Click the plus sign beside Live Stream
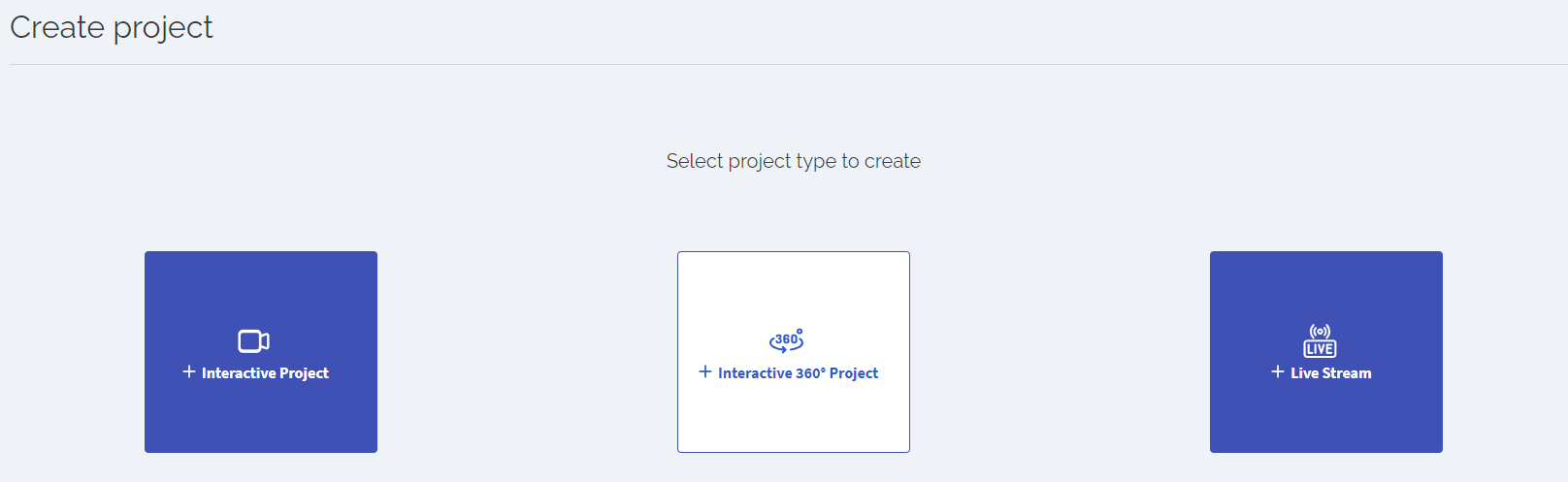The height and width of the screenshot is (482, 1568). click(1278, 371)
